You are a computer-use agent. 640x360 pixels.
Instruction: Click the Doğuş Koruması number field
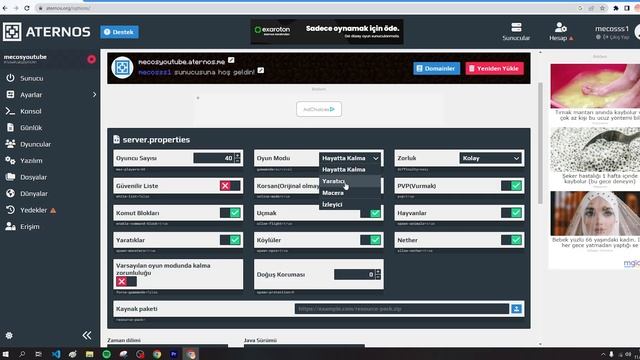(354, 274)
